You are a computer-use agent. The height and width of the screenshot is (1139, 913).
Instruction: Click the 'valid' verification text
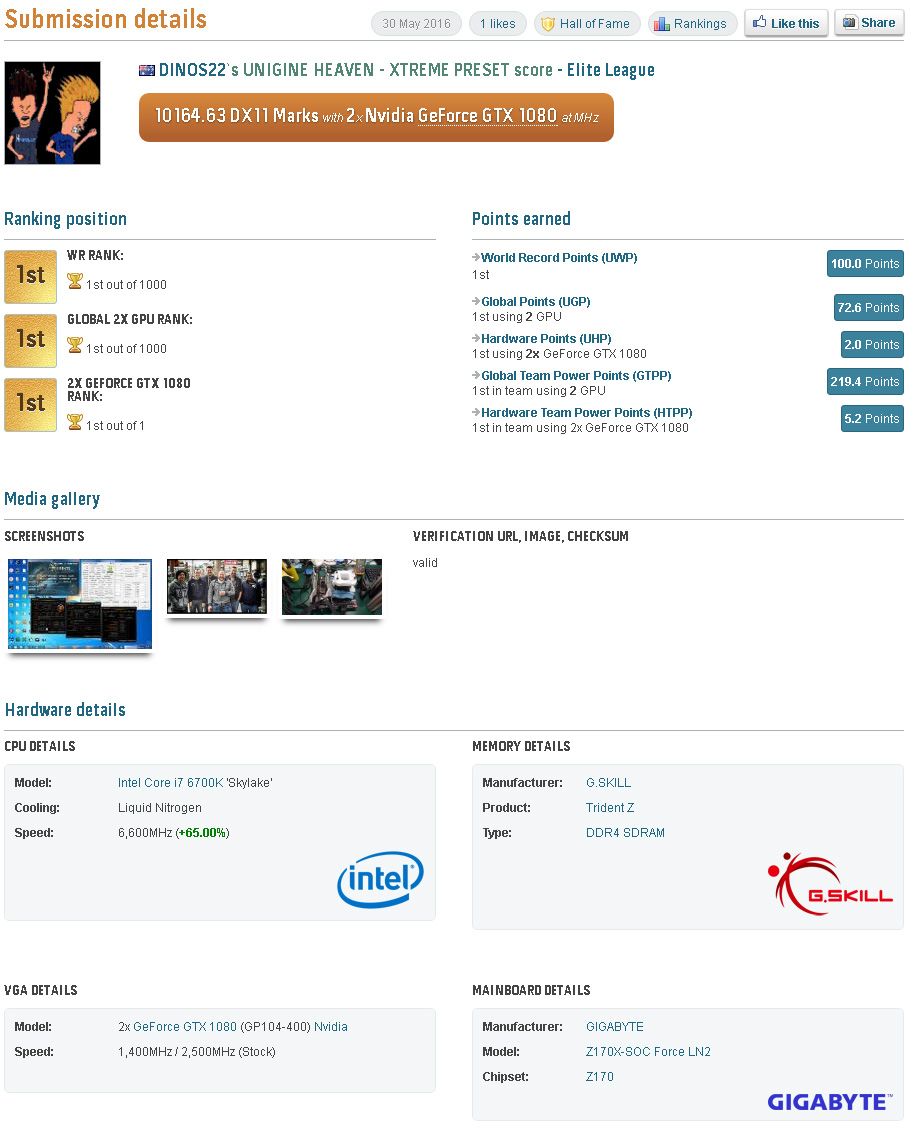(x=425, y=563)
